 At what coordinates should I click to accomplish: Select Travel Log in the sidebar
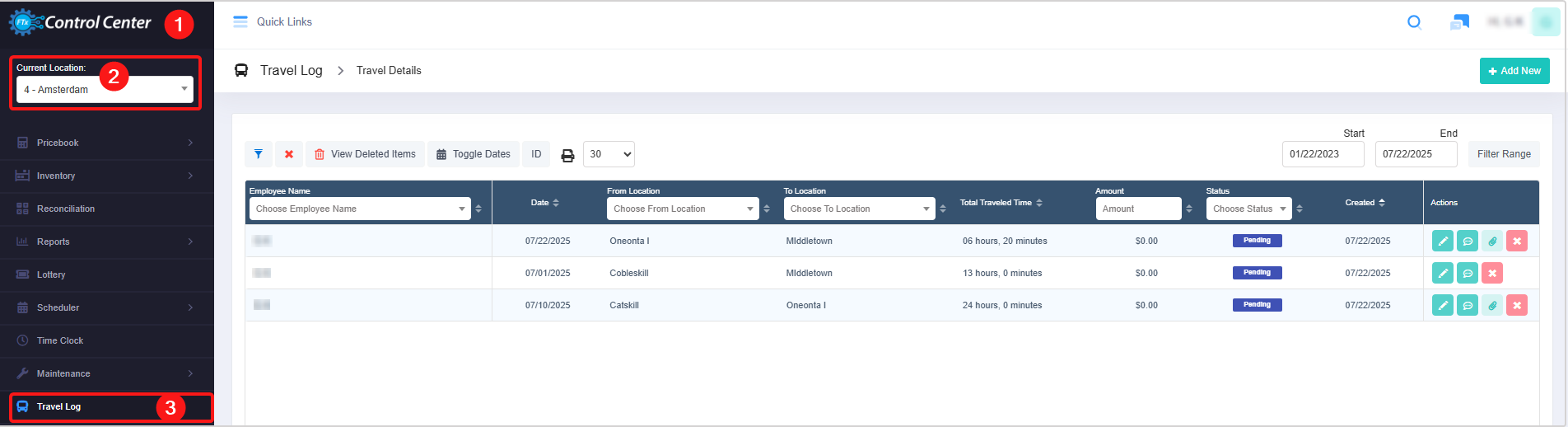click(x=59, y=406)
